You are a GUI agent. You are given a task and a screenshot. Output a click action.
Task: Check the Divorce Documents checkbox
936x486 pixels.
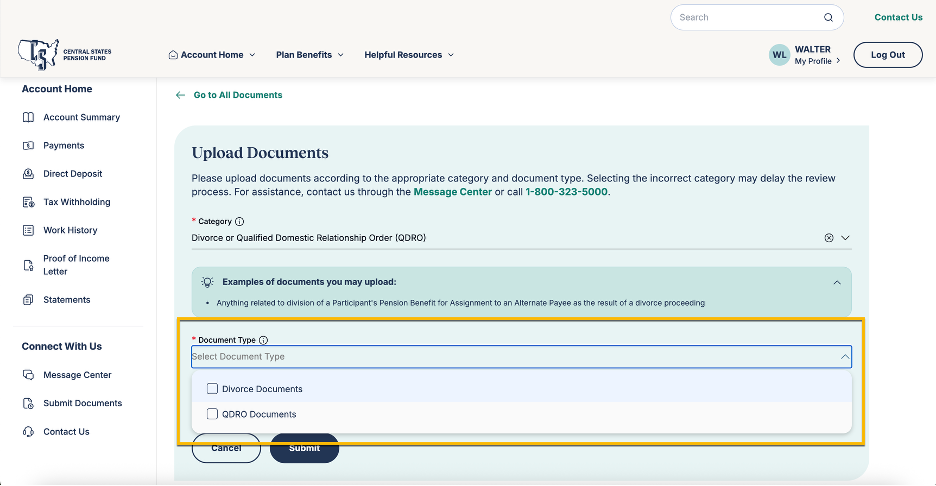pos(212,389)
